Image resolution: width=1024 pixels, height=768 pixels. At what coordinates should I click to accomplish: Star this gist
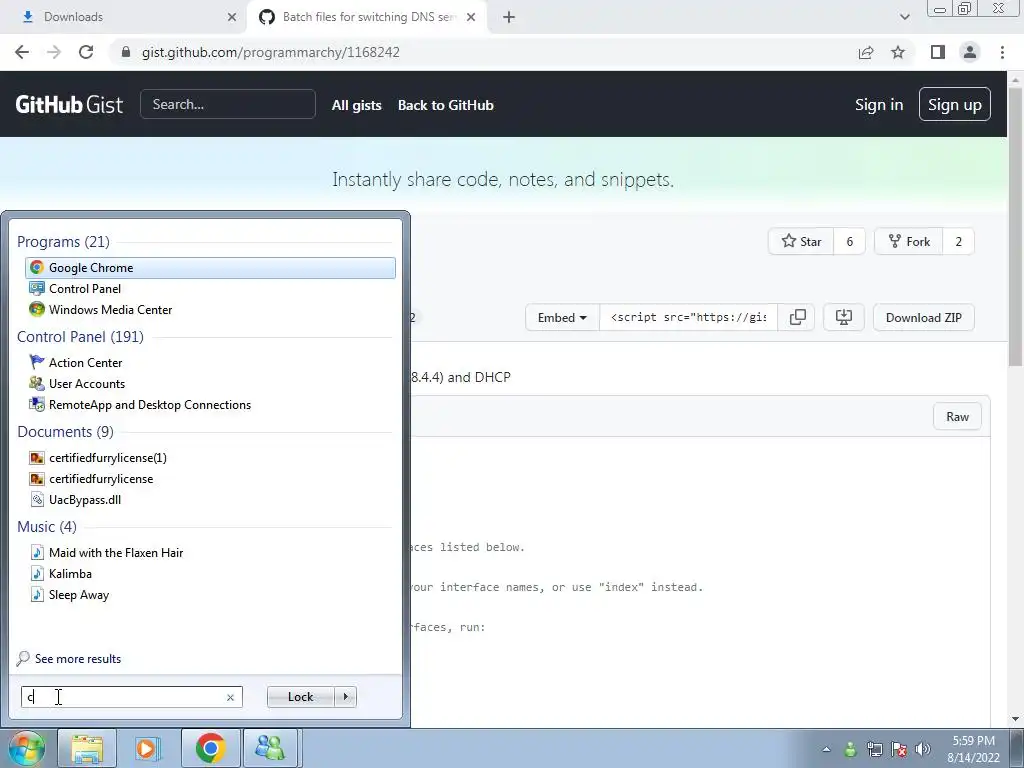click(x=801, y=242)
